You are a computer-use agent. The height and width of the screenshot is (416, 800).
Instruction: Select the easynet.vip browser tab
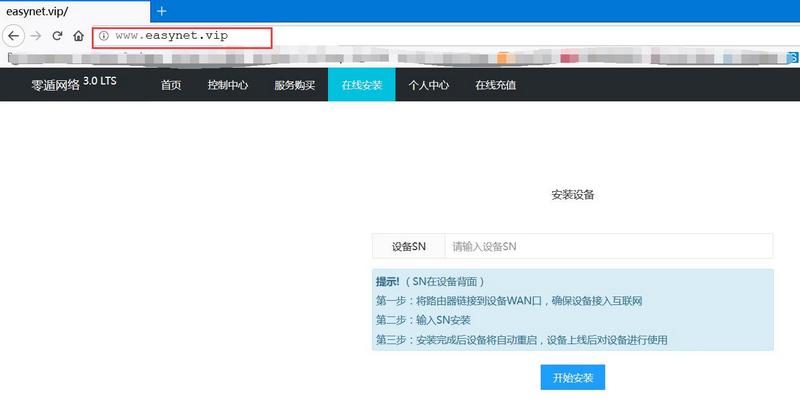[x=60, y=10]
